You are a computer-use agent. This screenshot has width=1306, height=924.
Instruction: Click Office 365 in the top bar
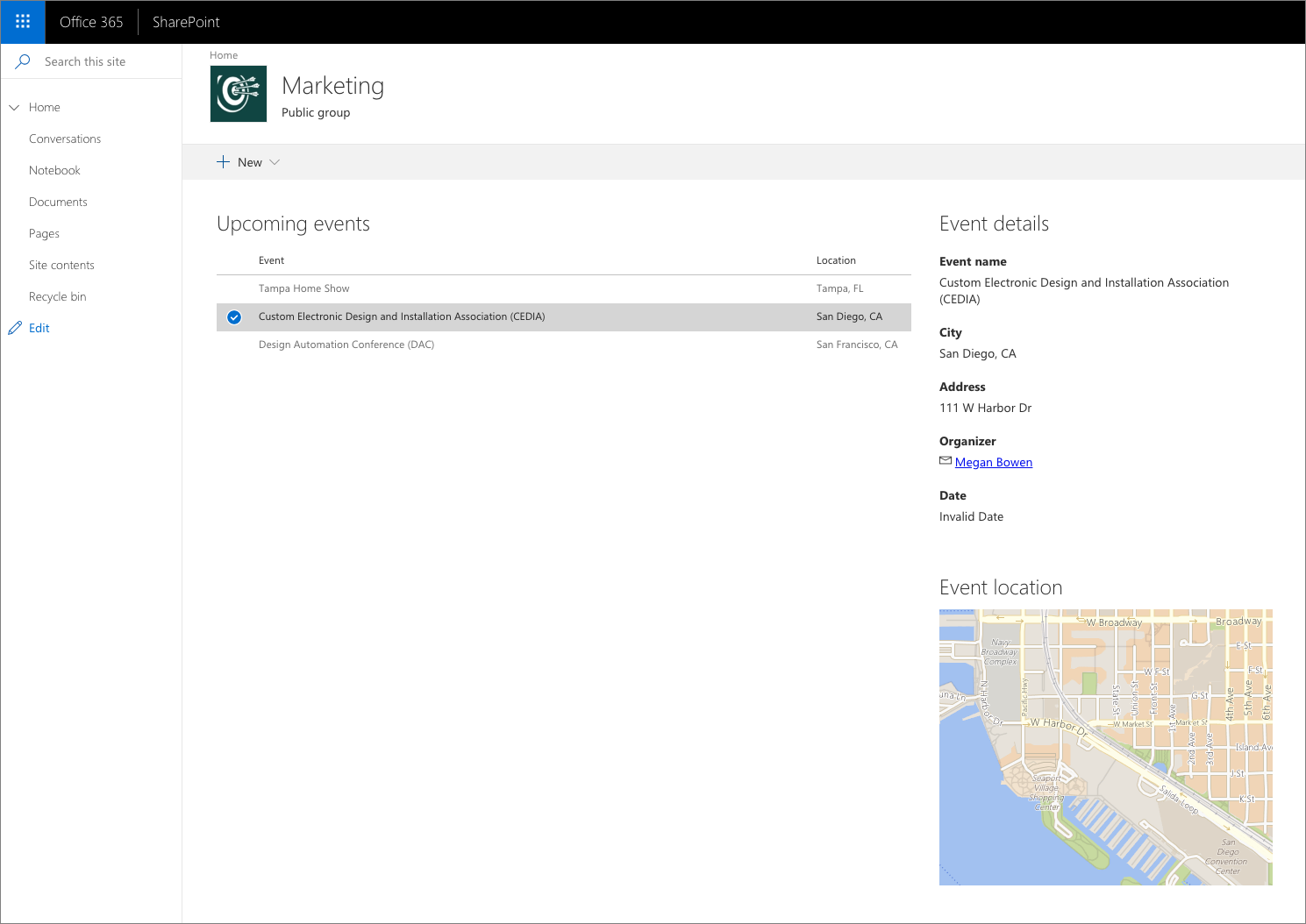click(x=90, y=22)
